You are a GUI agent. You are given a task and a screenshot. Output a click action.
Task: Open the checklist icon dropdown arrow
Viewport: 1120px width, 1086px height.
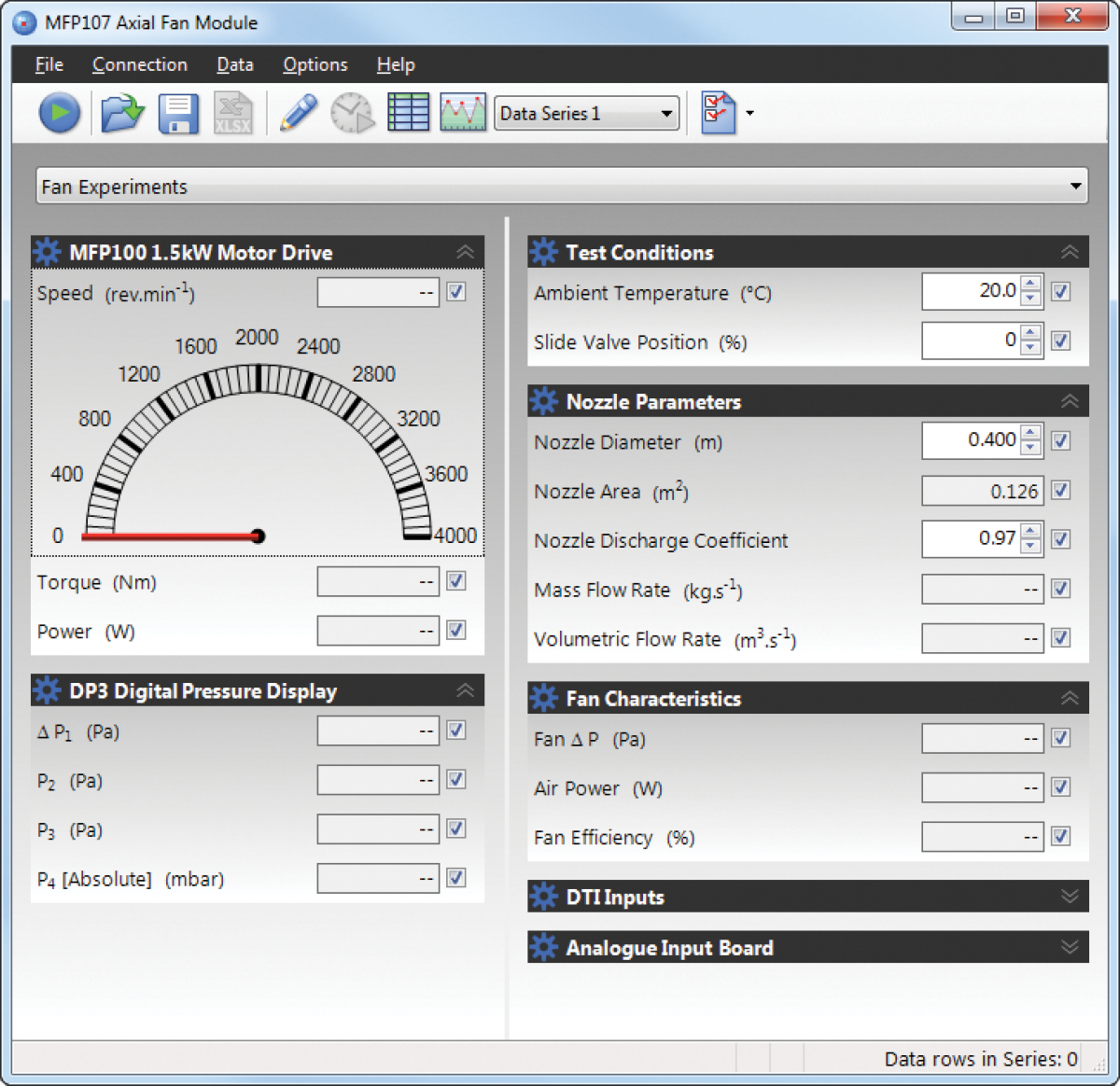[x=749, y=114]
